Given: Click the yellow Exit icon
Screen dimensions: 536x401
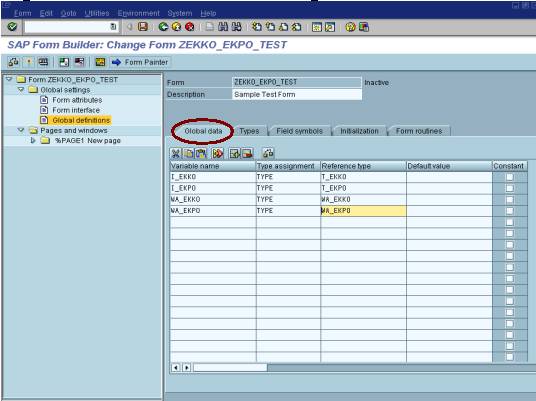Looking at the screenshot, I should 176,27.
